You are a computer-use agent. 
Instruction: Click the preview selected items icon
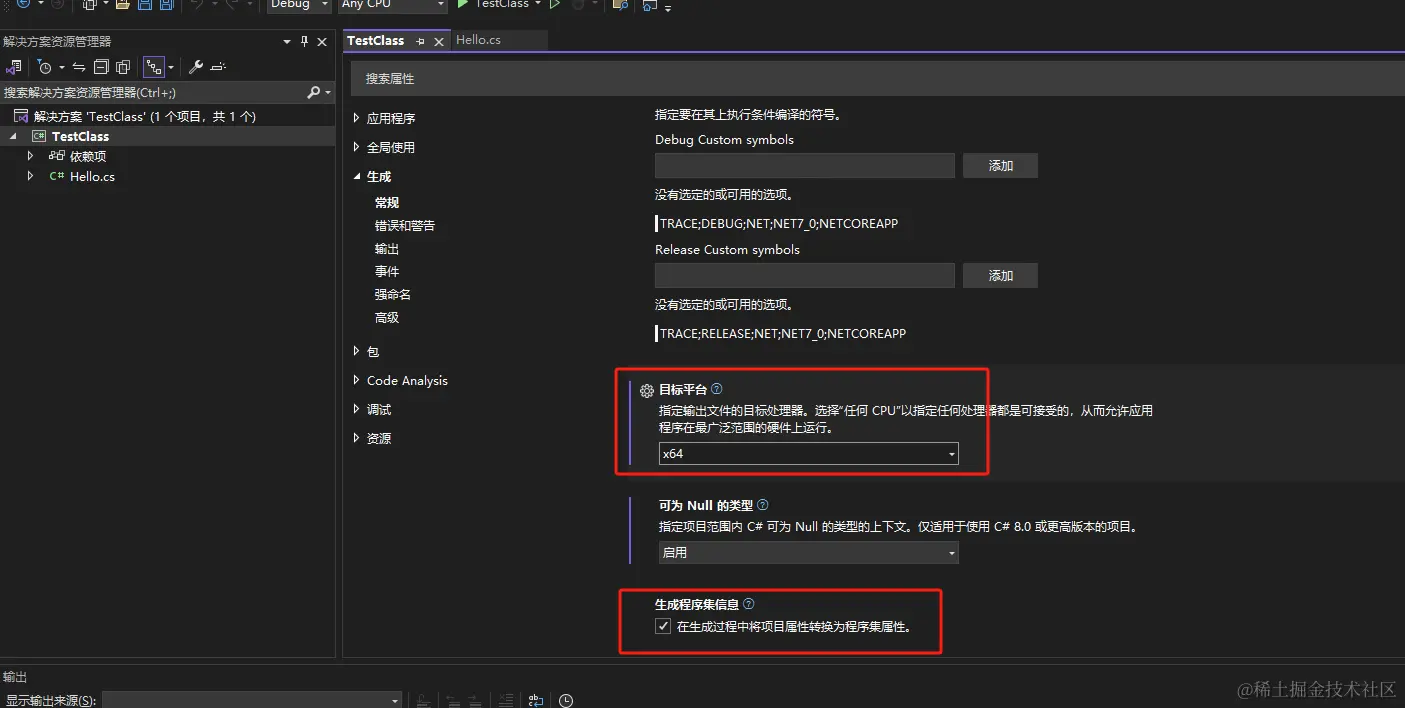coord(219,67)
